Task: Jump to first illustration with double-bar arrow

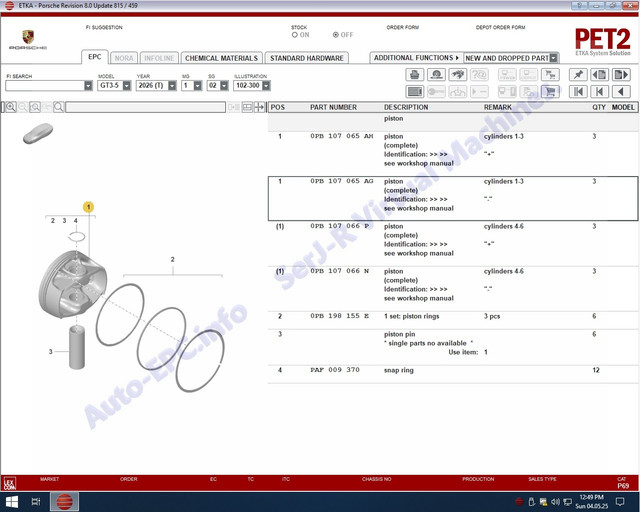Action: [578, 92]
